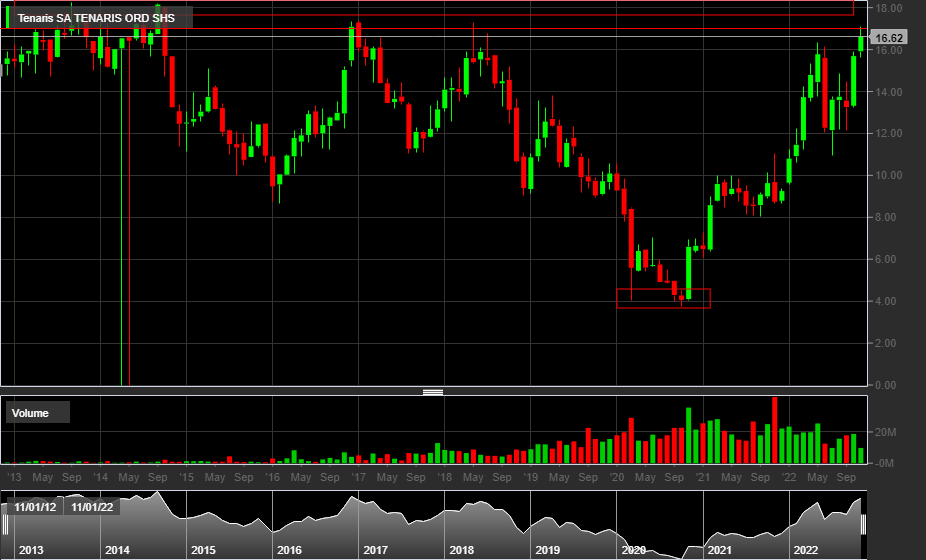
Task: Click the '15 time axis label
Action: tap(187, 477)
